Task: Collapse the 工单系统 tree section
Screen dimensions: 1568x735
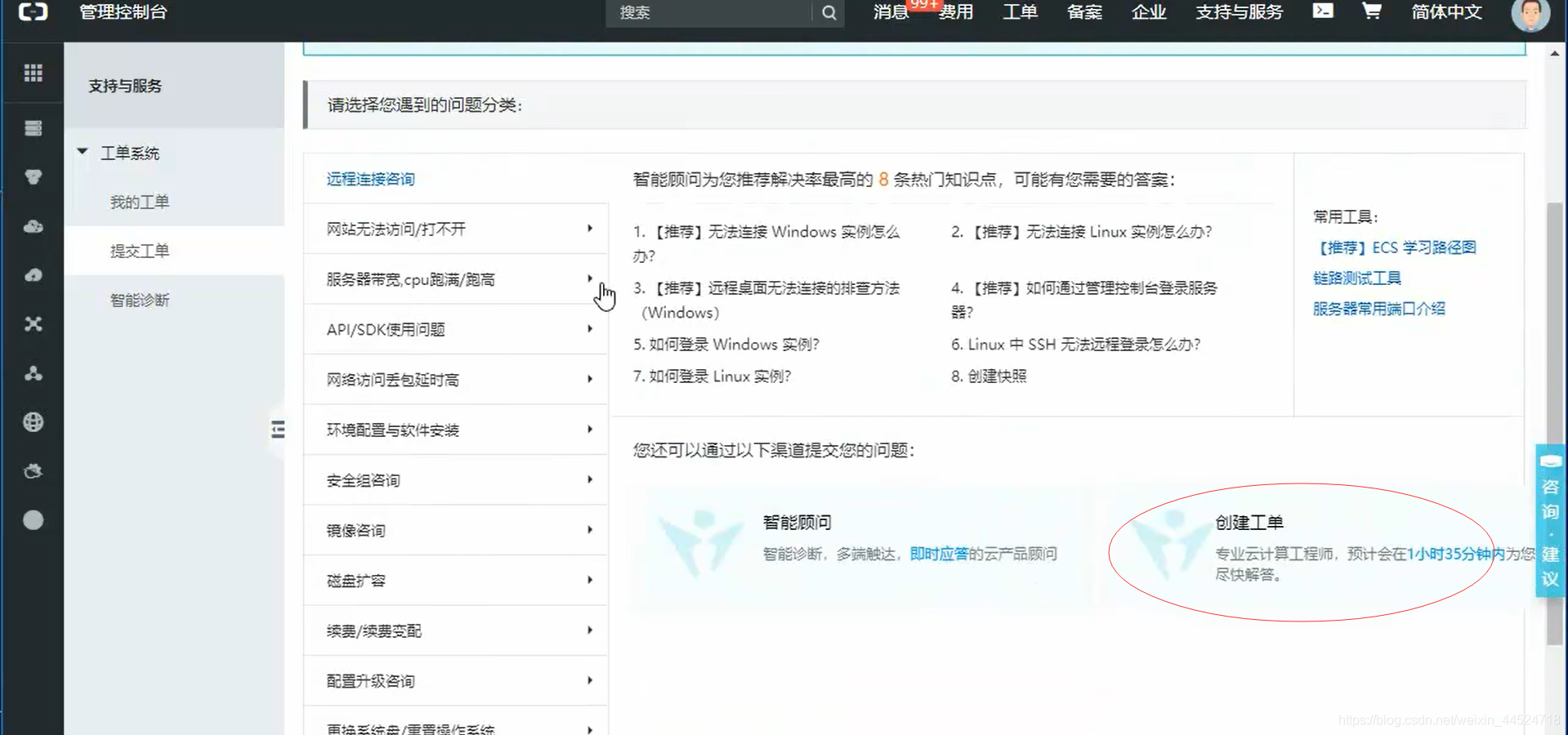Action: tap(82, 152)
